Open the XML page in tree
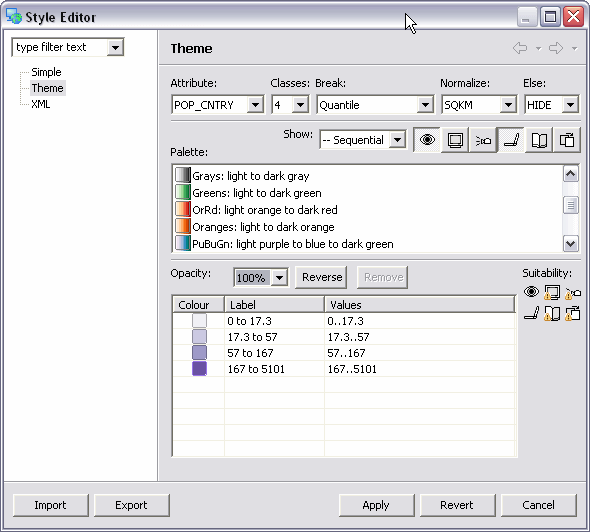 click(x=41, y=104)
